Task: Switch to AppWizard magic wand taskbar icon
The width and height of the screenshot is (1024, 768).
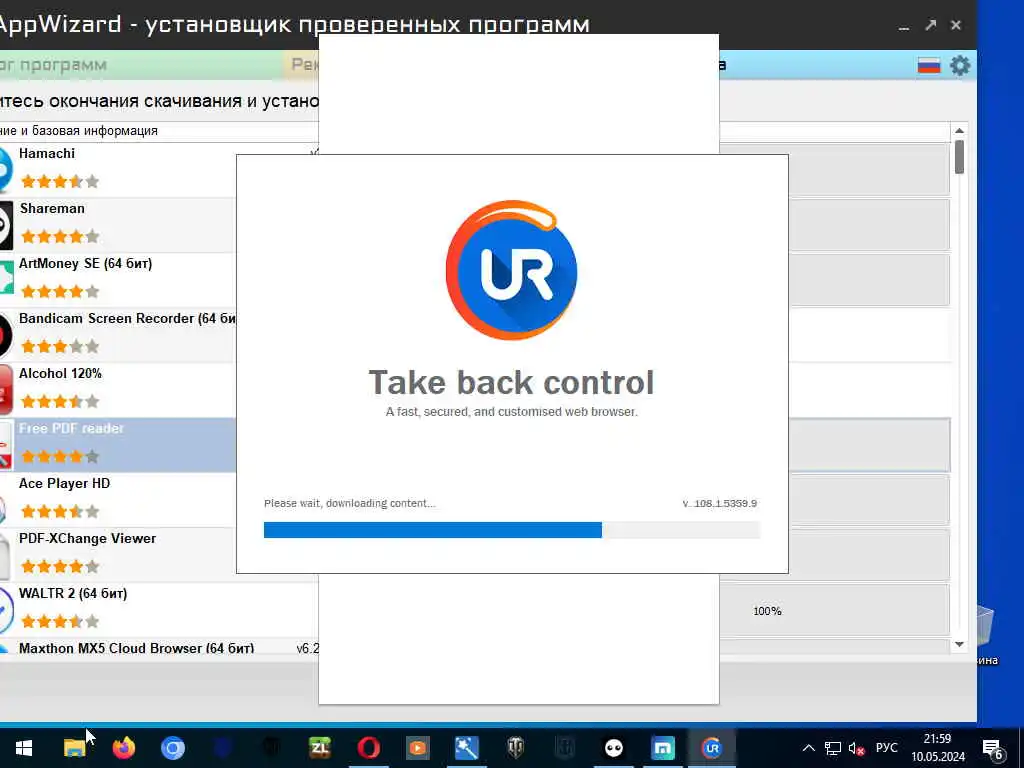Action: (x=466, y=748)
